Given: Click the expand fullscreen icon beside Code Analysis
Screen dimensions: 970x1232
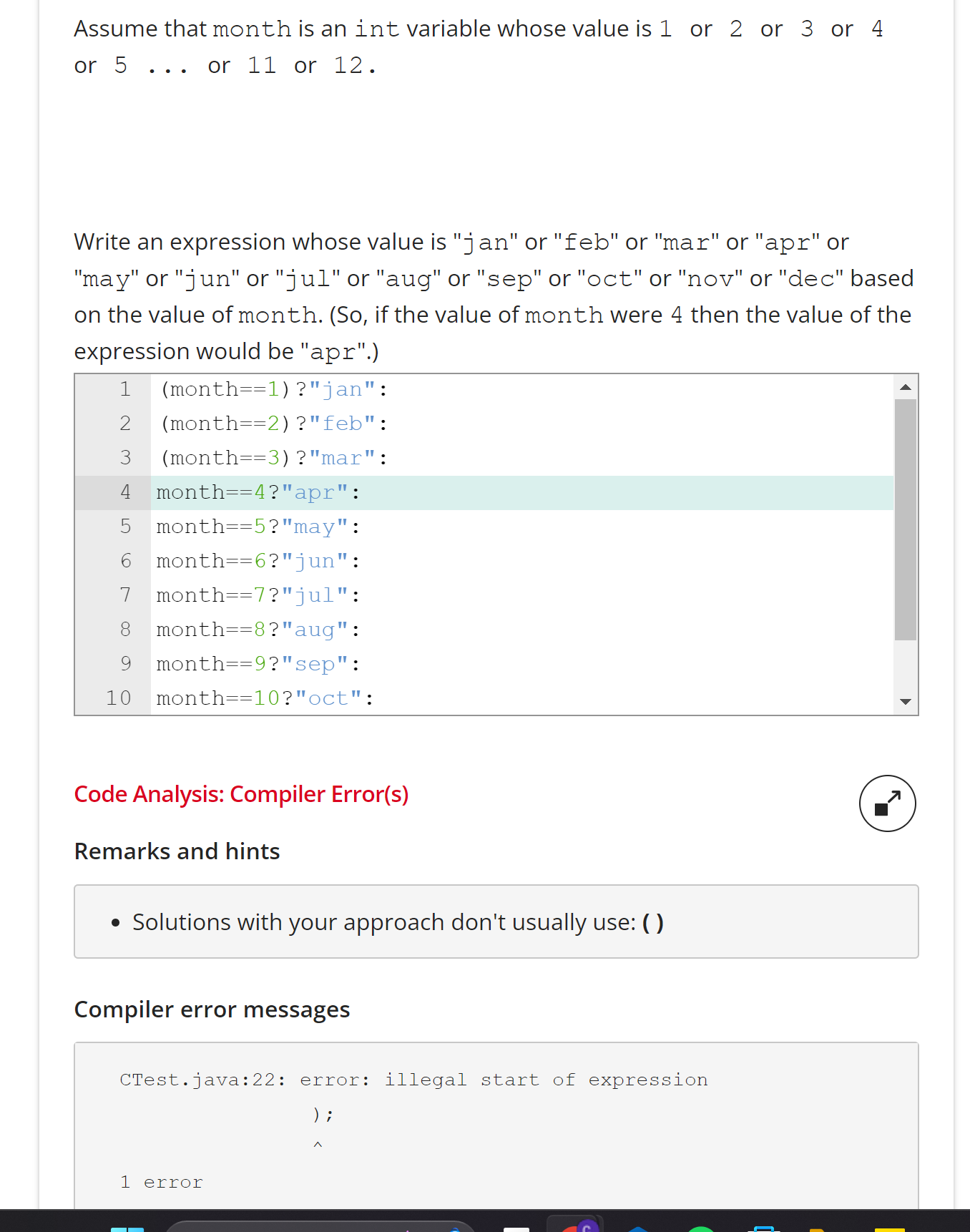Looking at the screenshot, I should [x=887, y=803].
